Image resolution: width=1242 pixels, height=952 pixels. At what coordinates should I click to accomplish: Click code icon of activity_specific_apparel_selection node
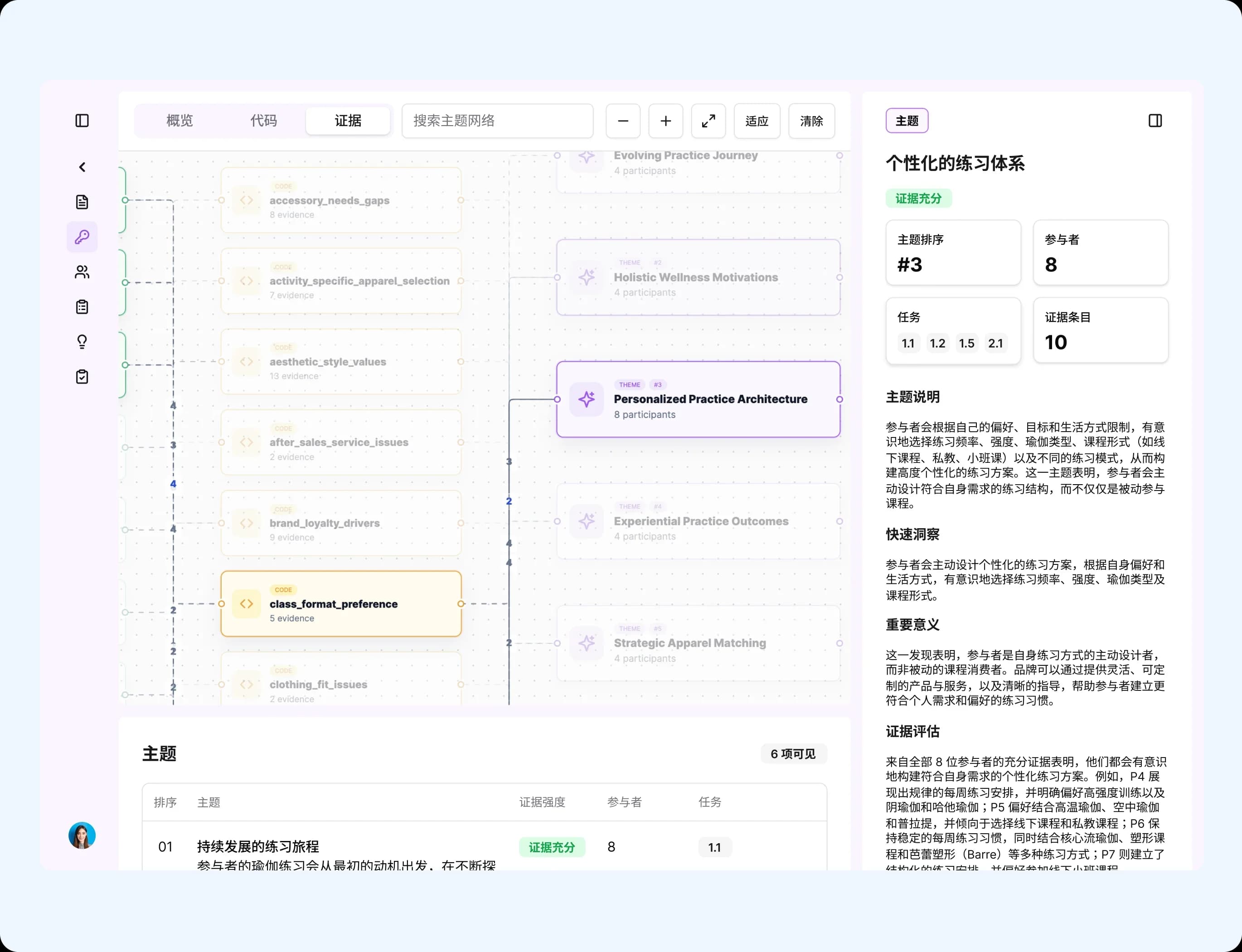pos(247,281)
